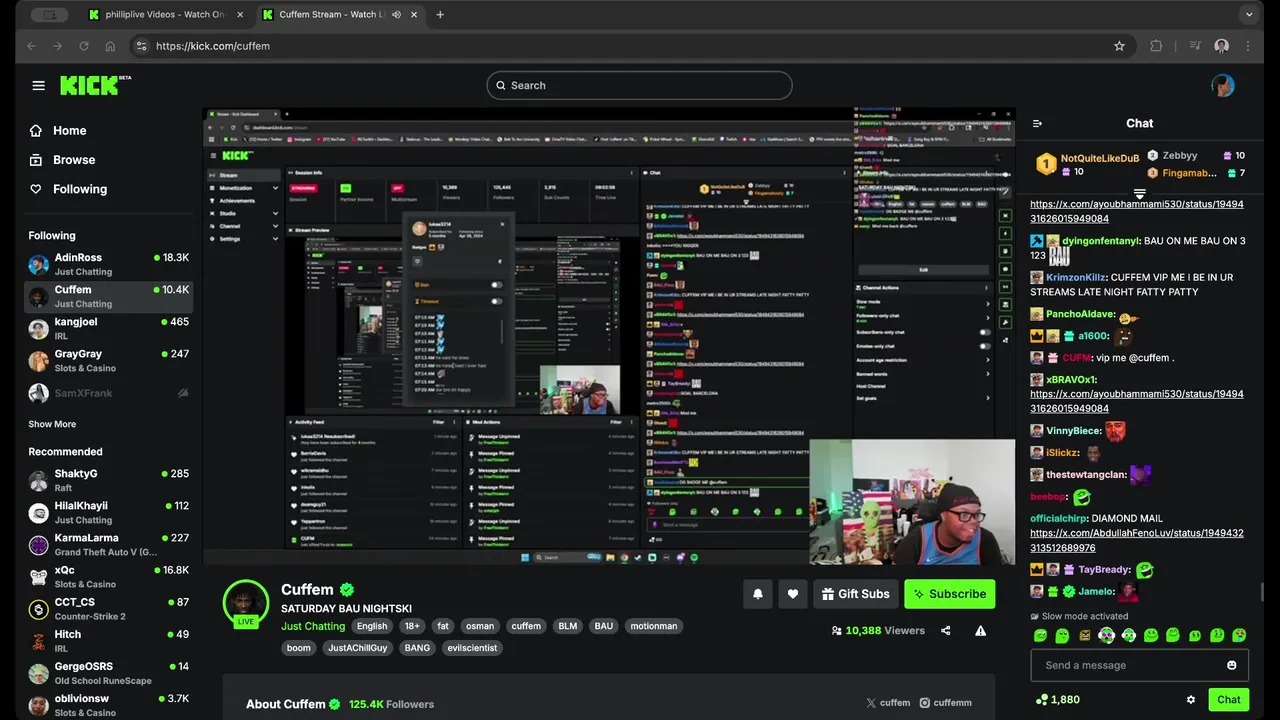Open chat settings gear icon

point(1191,700)
